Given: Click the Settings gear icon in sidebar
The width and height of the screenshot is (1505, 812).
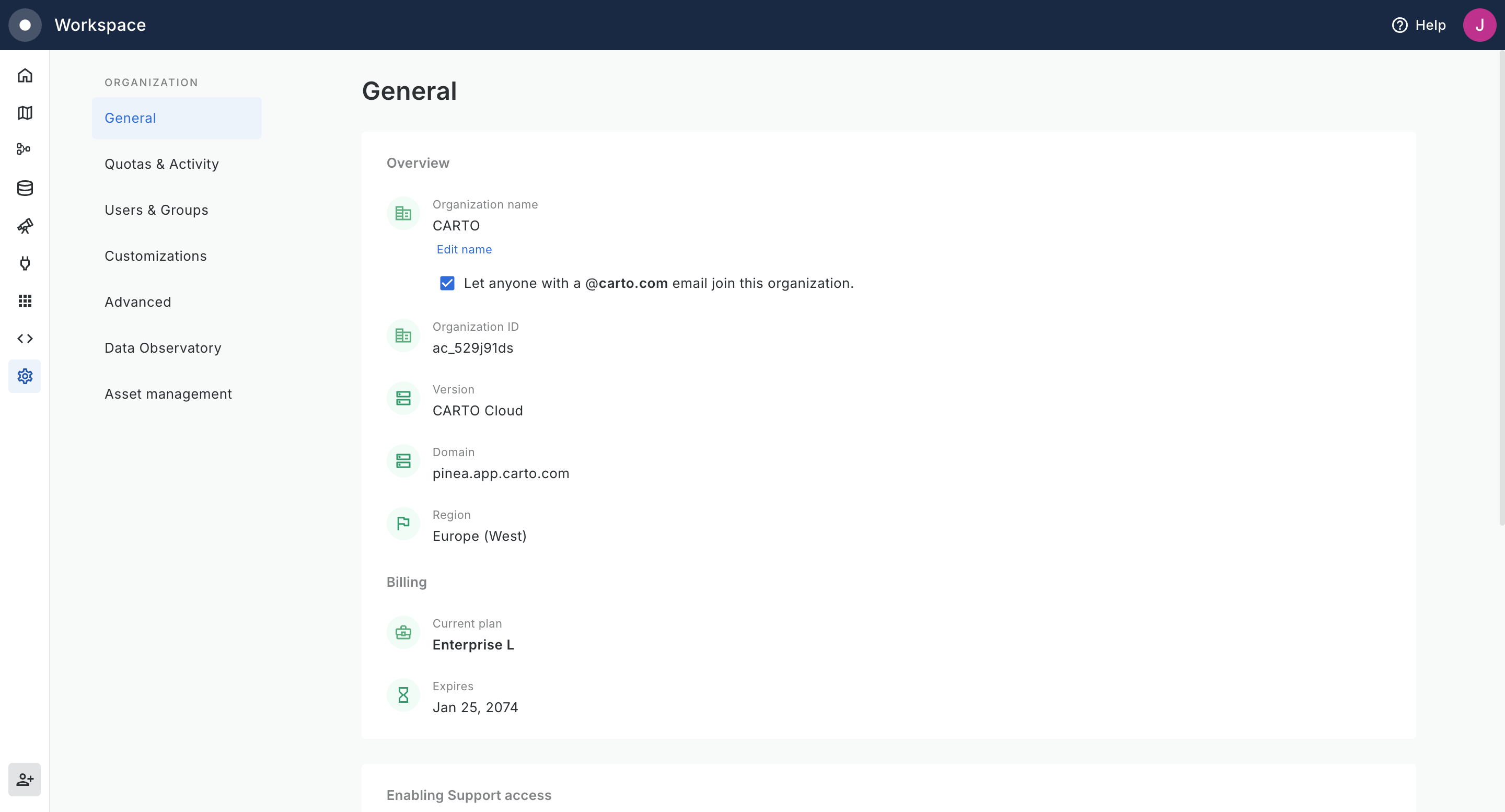Looking at the screenshot, I should coord(25,376).
